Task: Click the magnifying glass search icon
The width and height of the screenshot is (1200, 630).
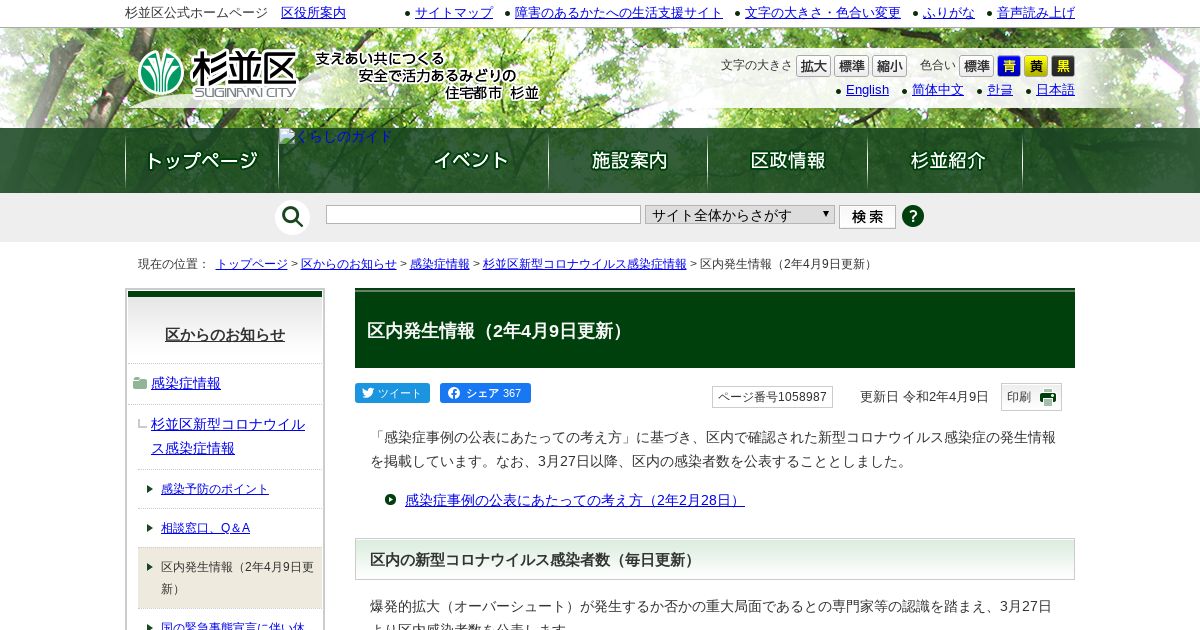Action: coord(292,217)
